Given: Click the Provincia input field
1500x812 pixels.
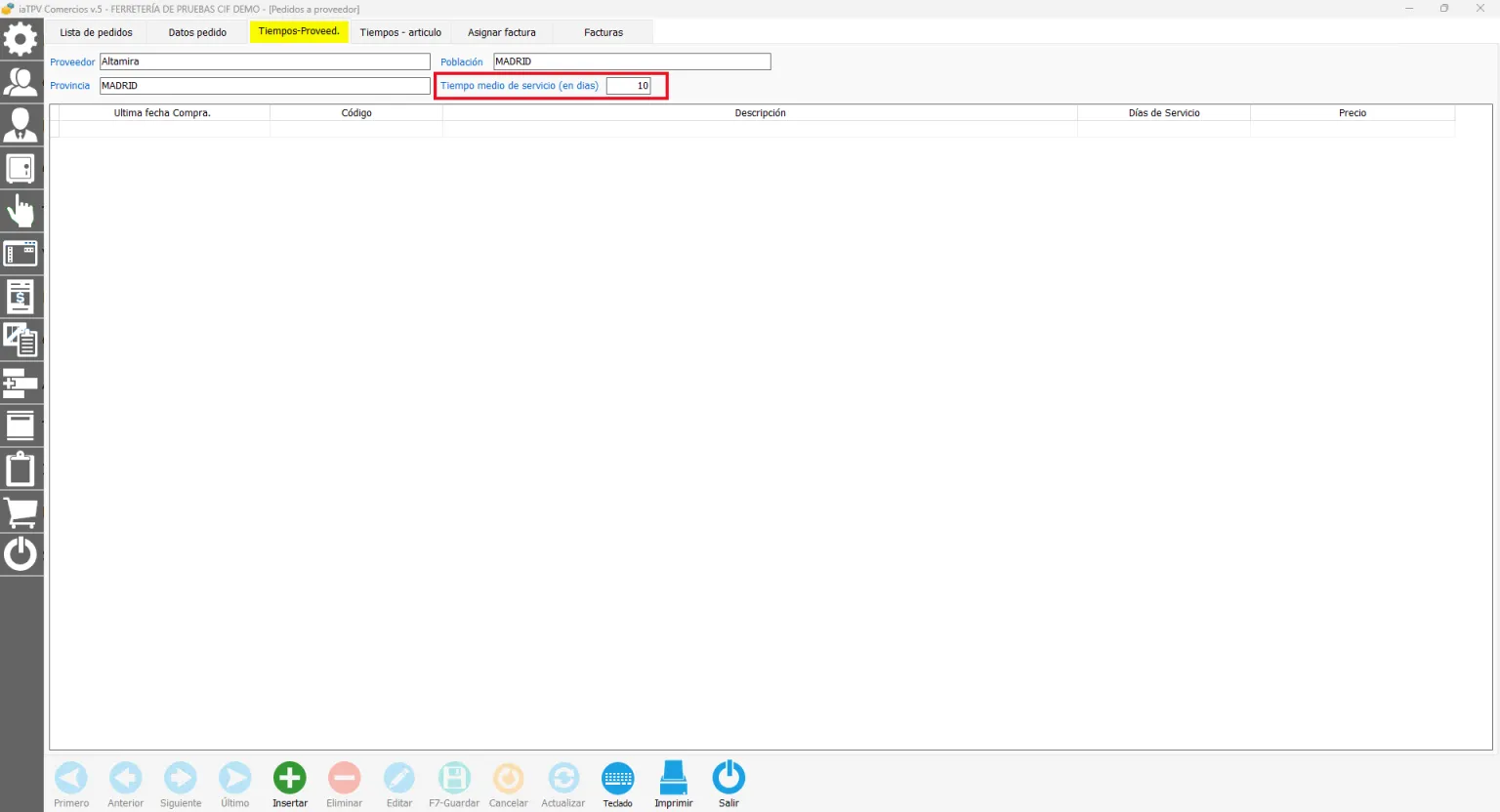Looking at the screenshot, I should coord(265,86).
